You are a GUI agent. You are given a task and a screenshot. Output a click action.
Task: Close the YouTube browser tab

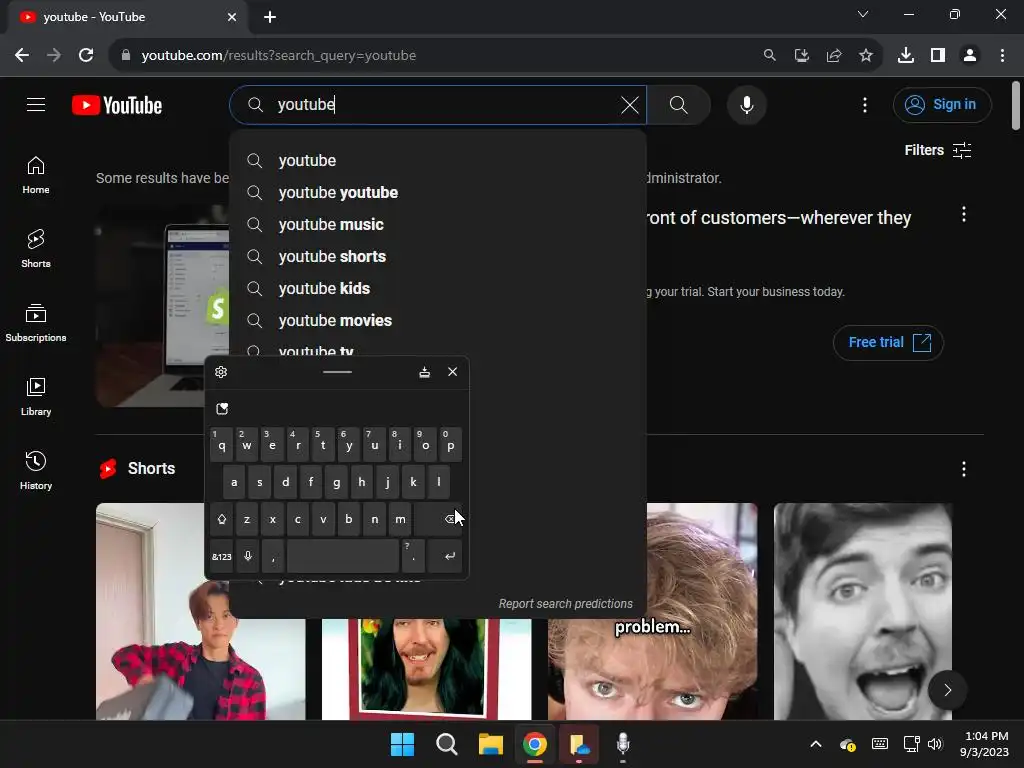click(x=232, y=17)
